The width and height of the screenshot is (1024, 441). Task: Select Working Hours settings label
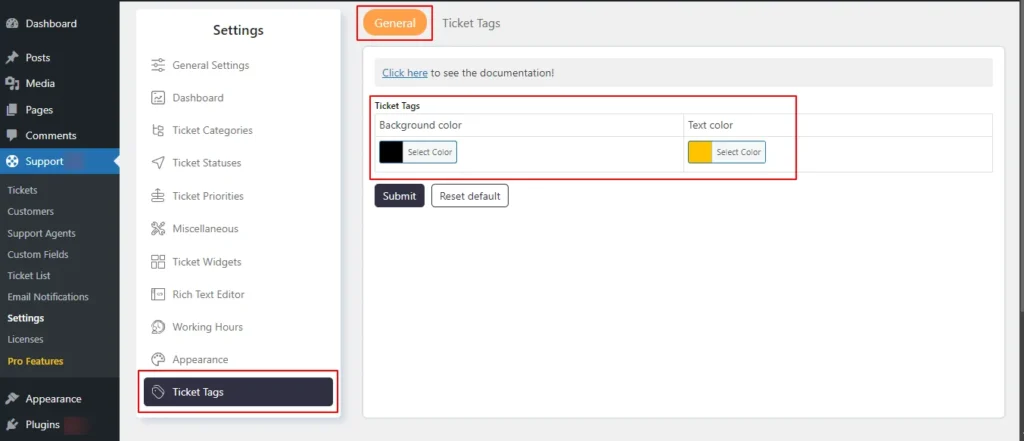[x=207, y=327]
